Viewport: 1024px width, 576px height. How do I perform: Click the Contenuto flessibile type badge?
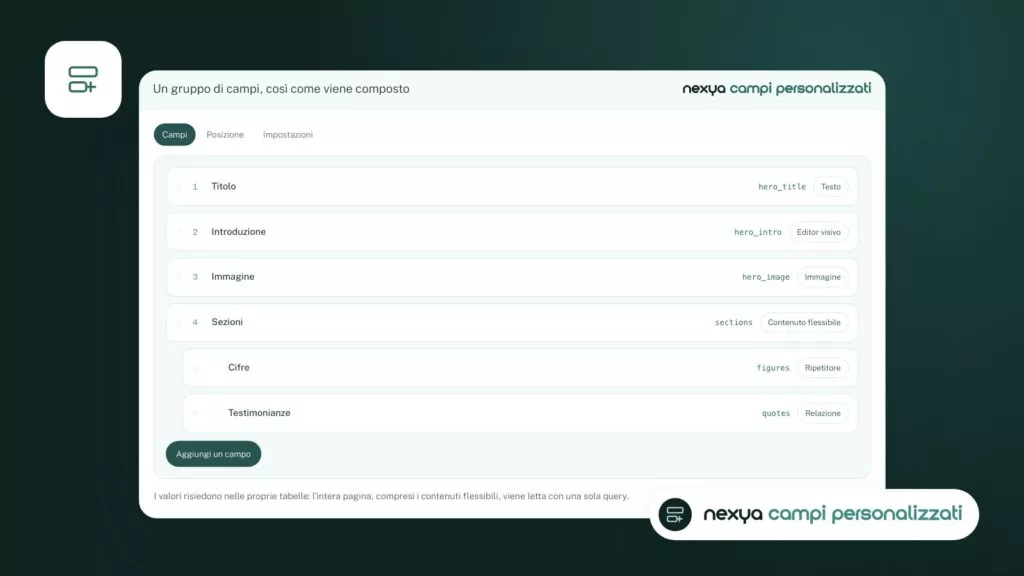(804, 323)
